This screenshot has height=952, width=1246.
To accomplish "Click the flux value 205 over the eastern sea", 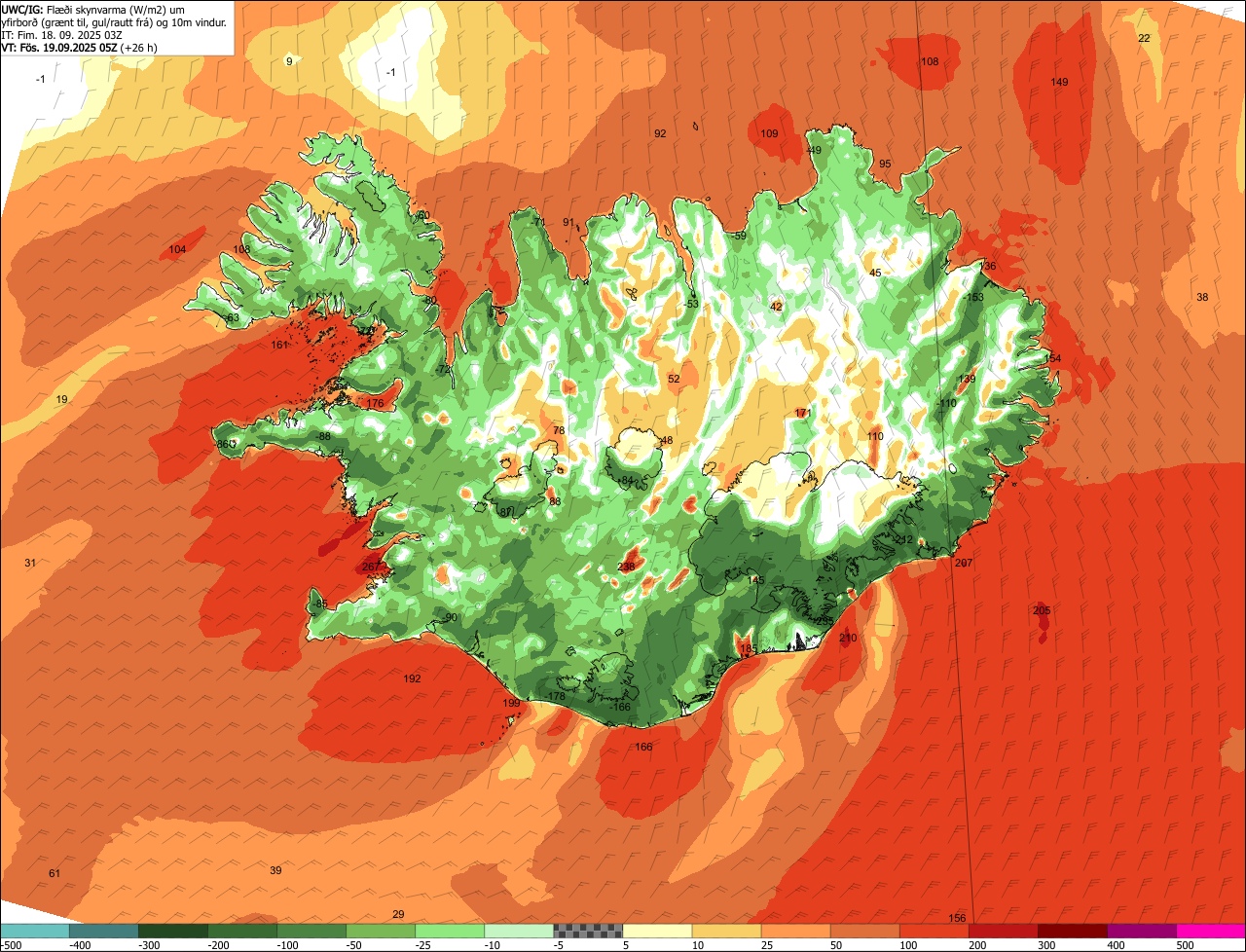I will click(x=1042, y=610).
